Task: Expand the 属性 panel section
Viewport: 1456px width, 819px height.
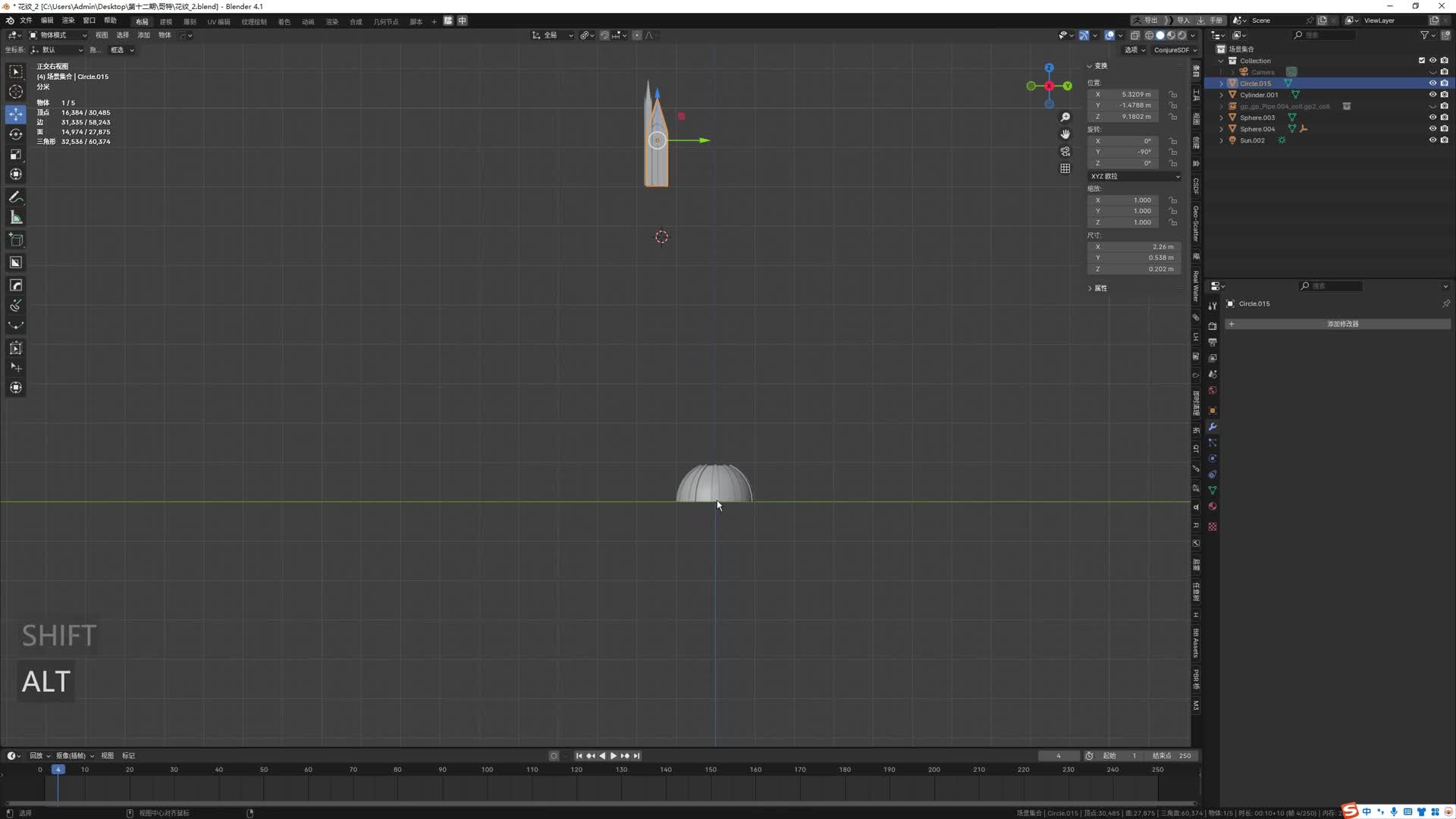Action: 1100,288
